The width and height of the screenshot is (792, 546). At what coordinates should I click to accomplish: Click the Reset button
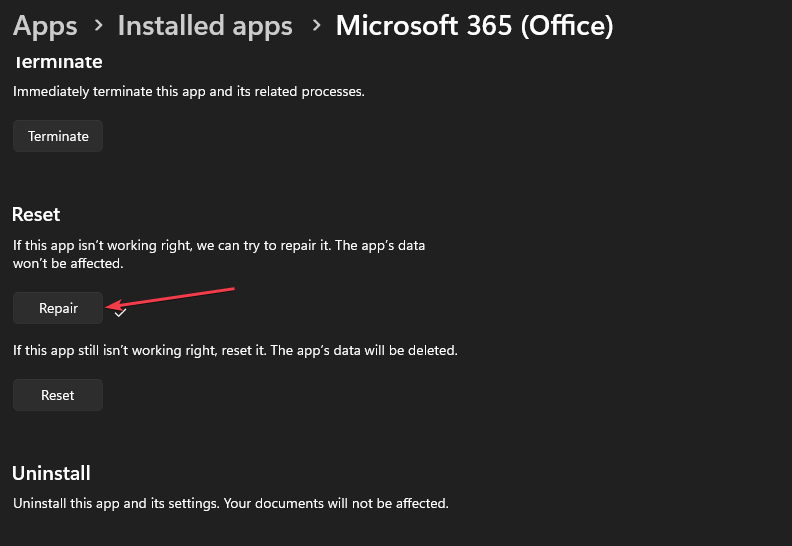pos(58,394)
